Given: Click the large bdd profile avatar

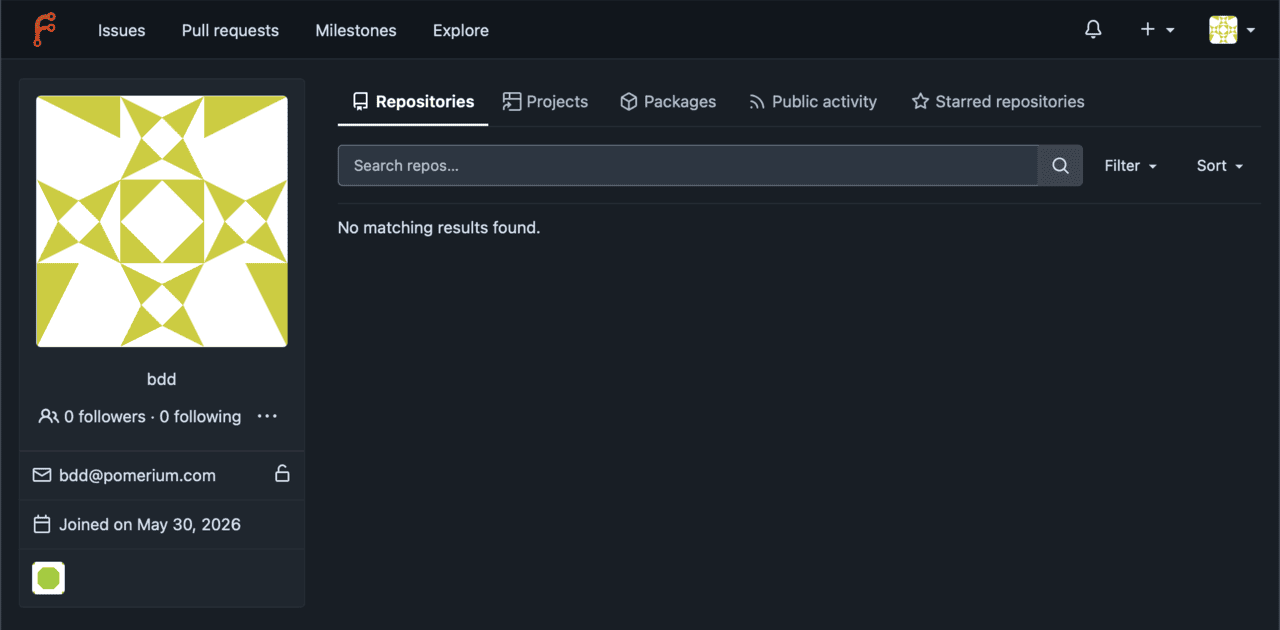Looking at the screenshot, I should coord(162,222).
